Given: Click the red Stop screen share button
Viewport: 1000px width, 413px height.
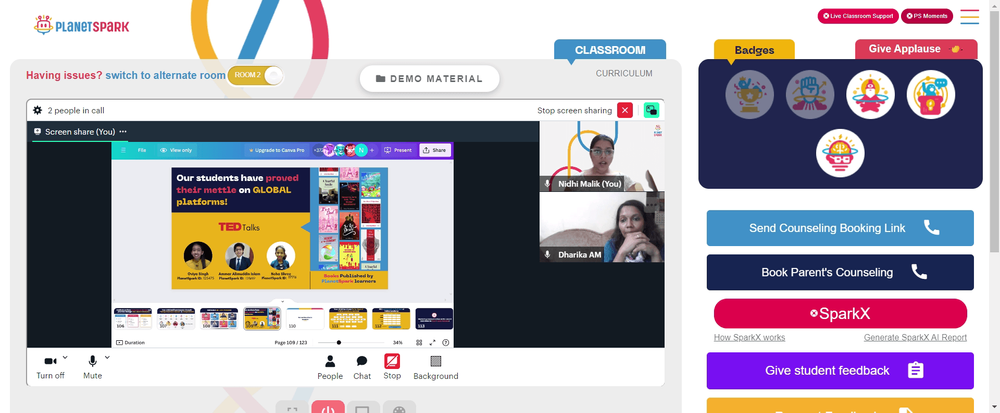Looking at the screenshot, I should (392, 366).
